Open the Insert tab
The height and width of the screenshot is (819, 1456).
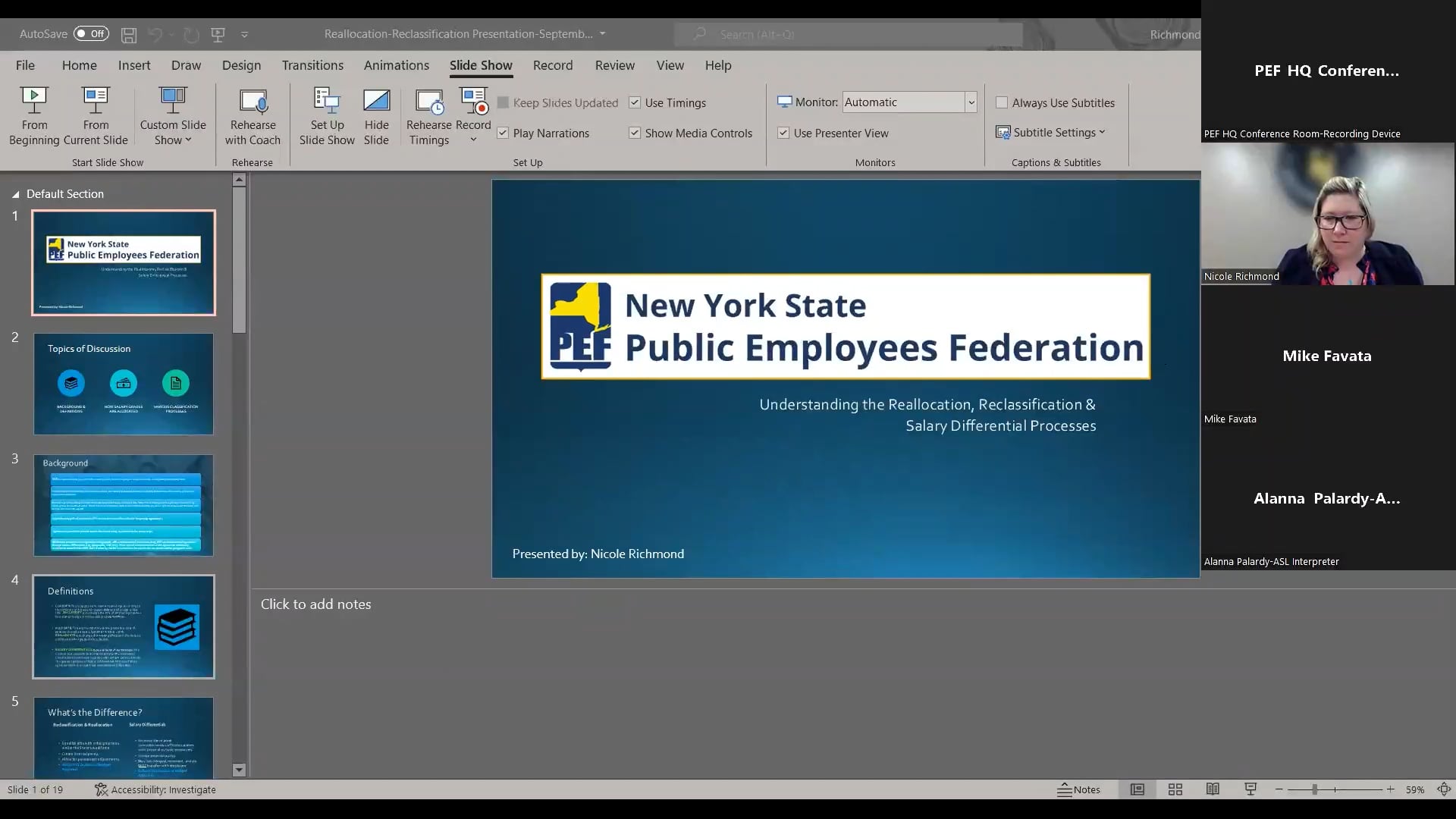coord(134,65)
